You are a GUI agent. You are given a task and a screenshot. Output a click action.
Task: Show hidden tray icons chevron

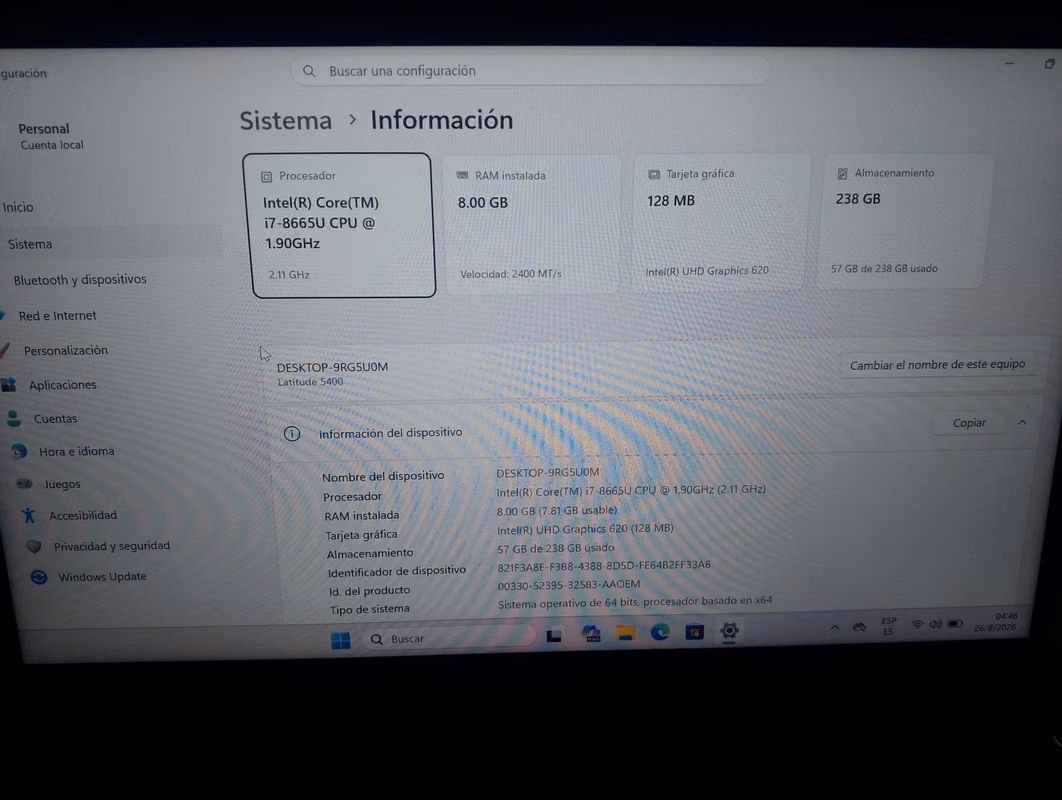pos(834,627)
